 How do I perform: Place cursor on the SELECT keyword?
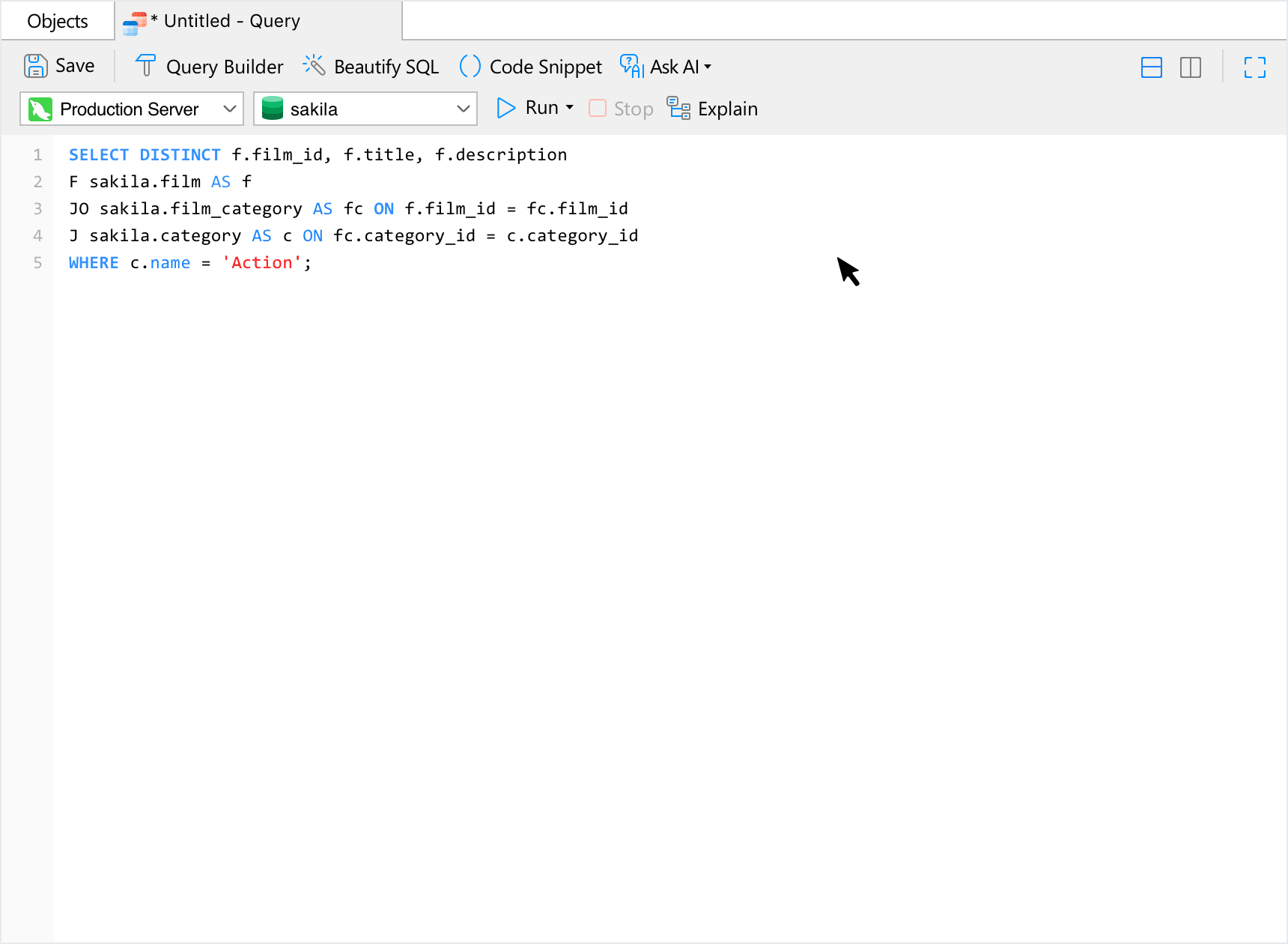(99, 155)
